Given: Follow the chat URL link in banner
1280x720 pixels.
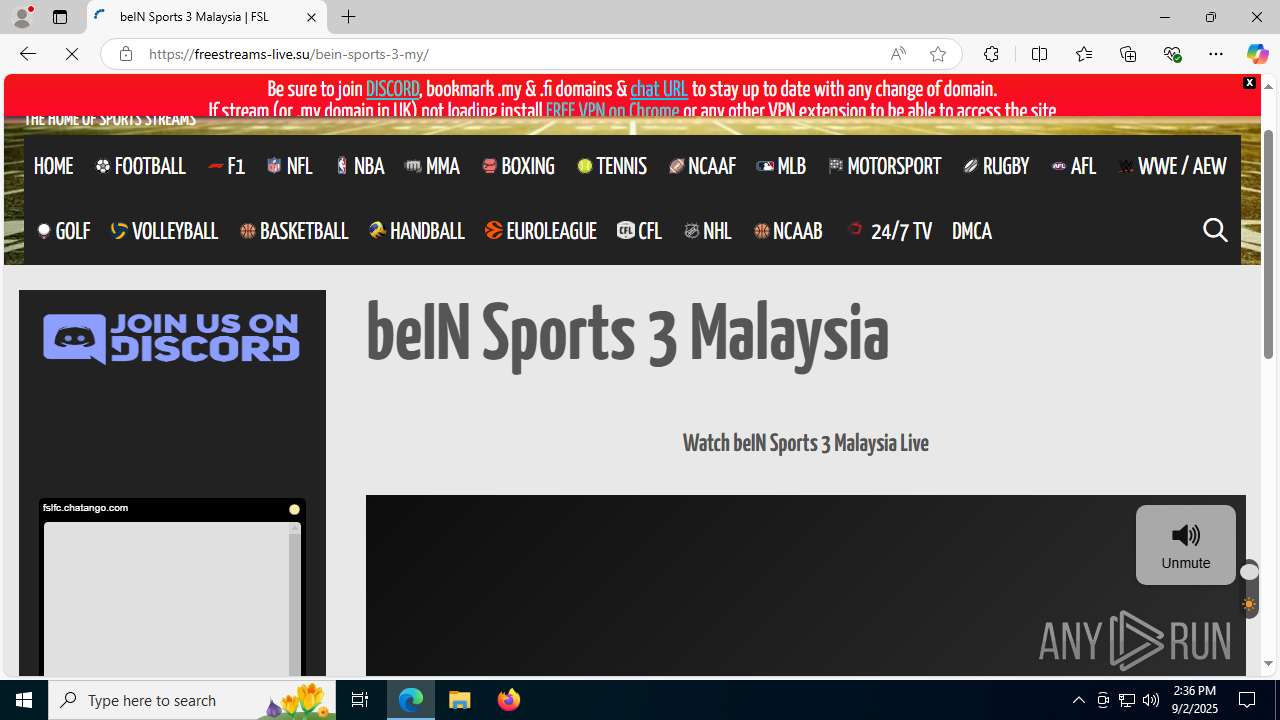Looking at the screenshot, I should tap(659, 89).
